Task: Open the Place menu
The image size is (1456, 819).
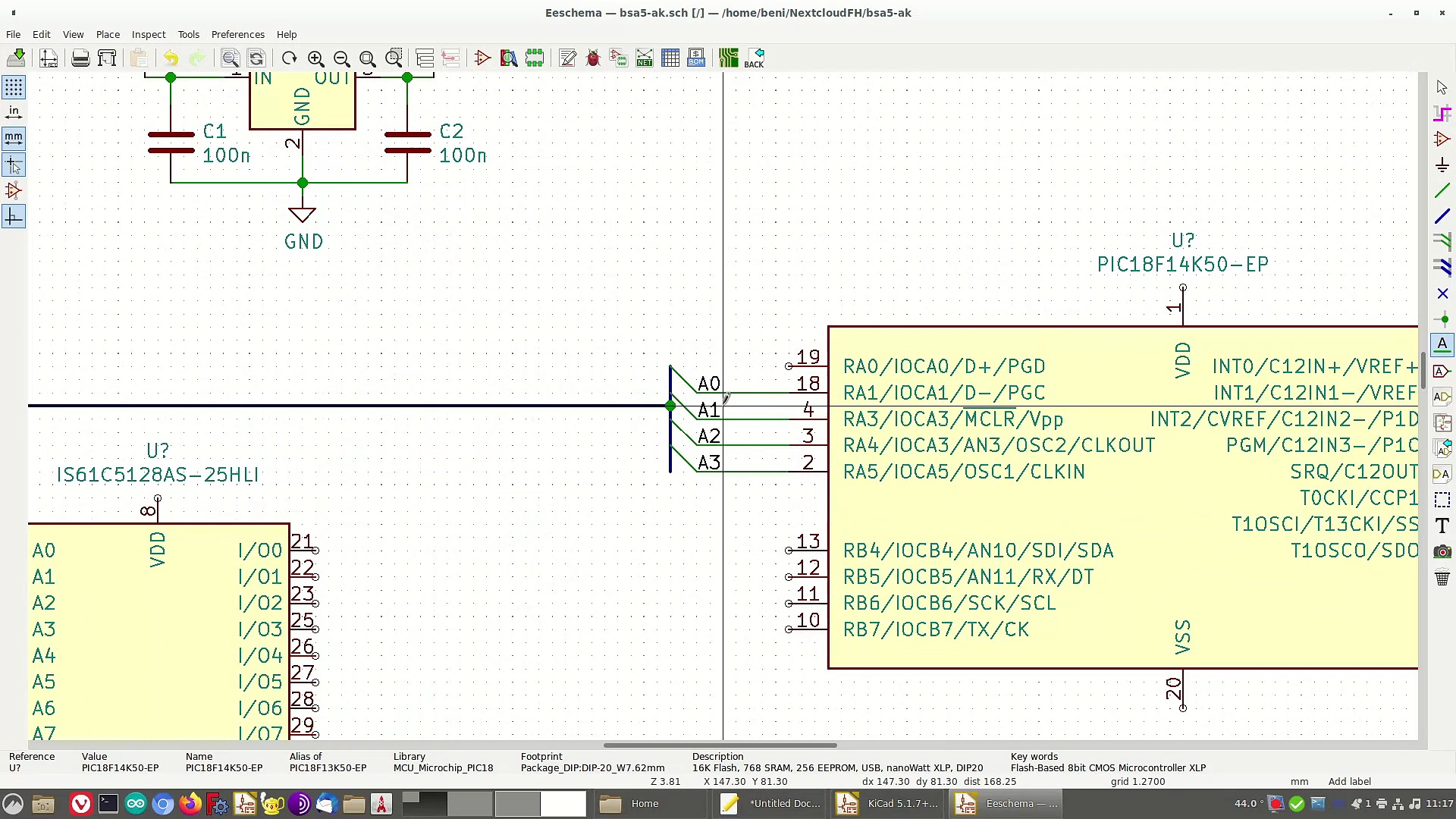Action: (108, 34)
